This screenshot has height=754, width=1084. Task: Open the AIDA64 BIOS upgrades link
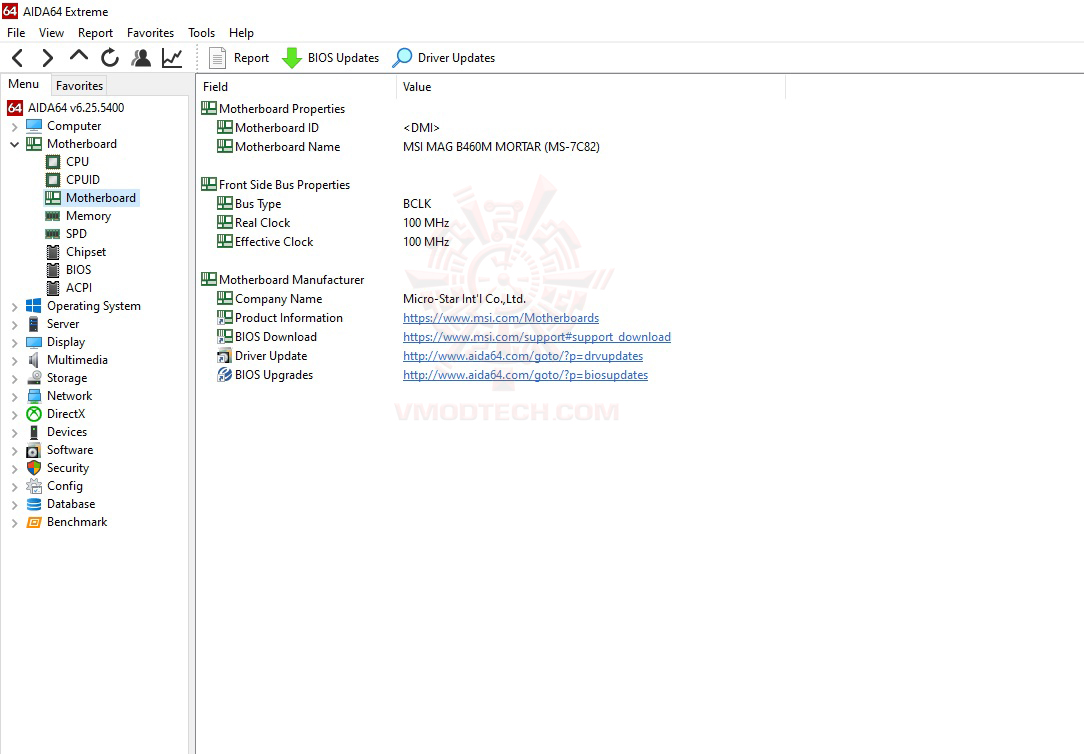525,374
